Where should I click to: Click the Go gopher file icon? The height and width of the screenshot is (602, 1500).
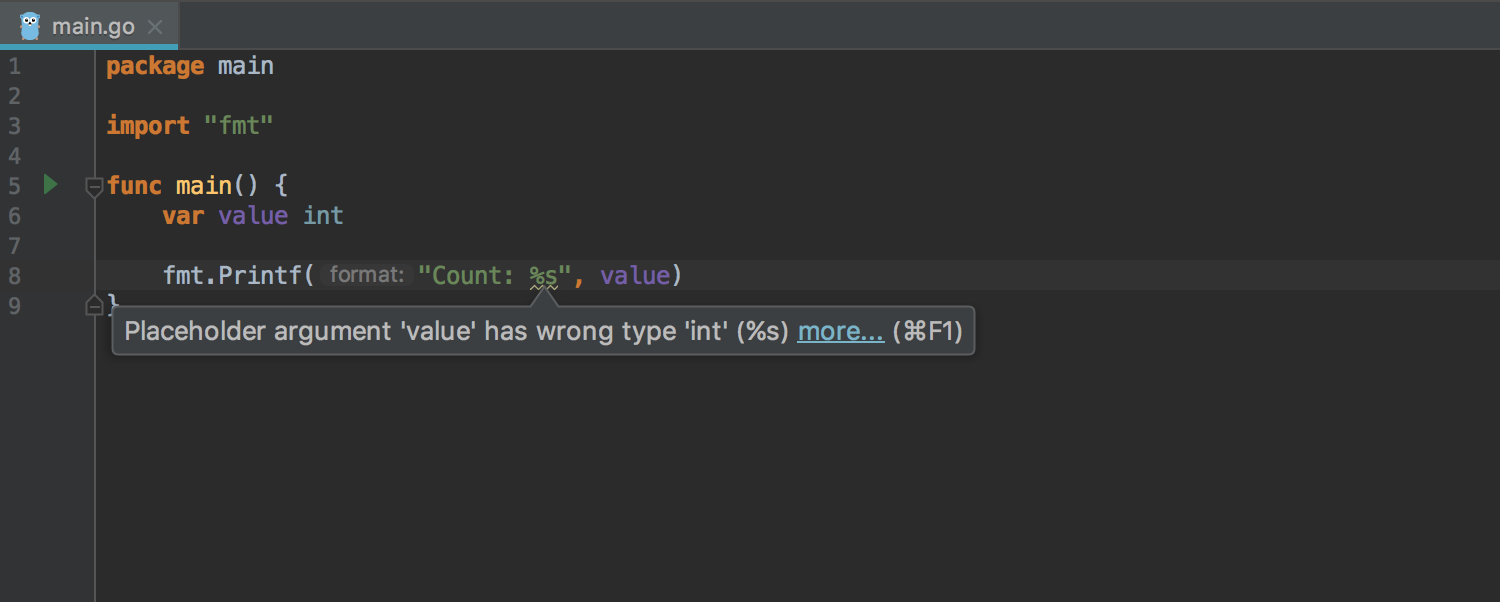click(x=30, y=26)
